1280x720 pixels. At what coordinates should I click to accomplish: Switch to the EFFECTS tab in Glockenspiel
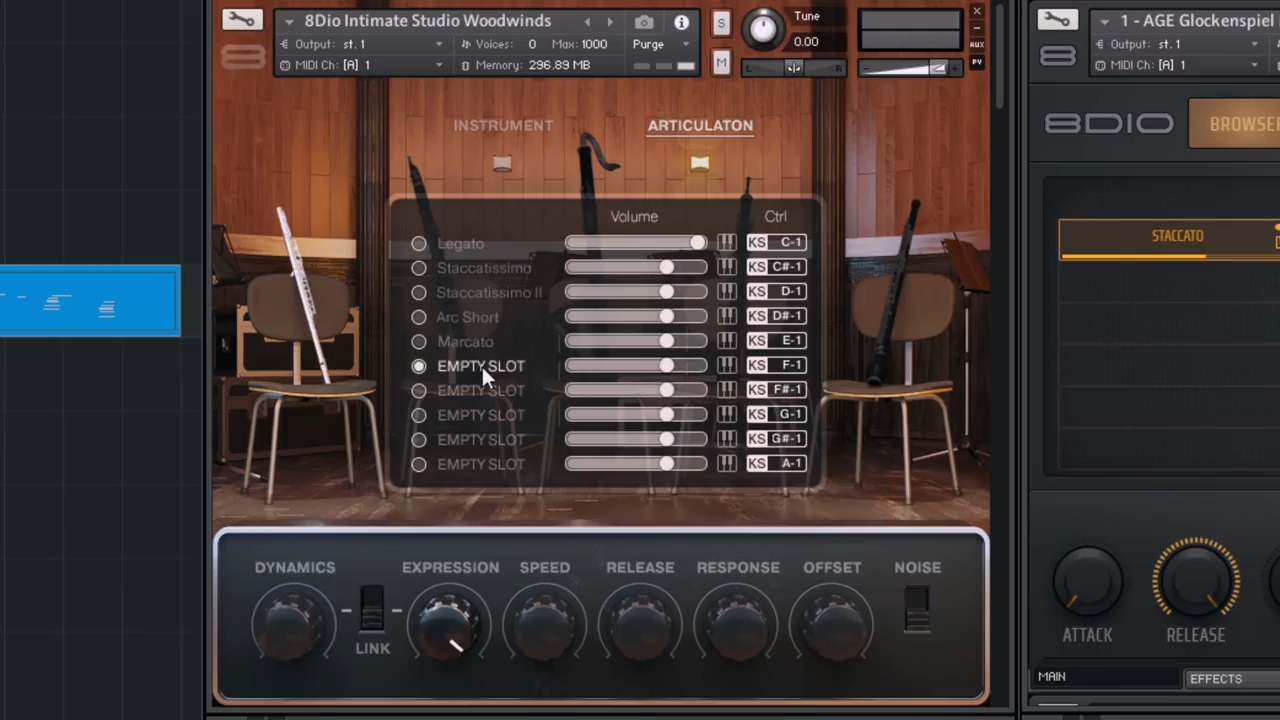point(1215,679)
